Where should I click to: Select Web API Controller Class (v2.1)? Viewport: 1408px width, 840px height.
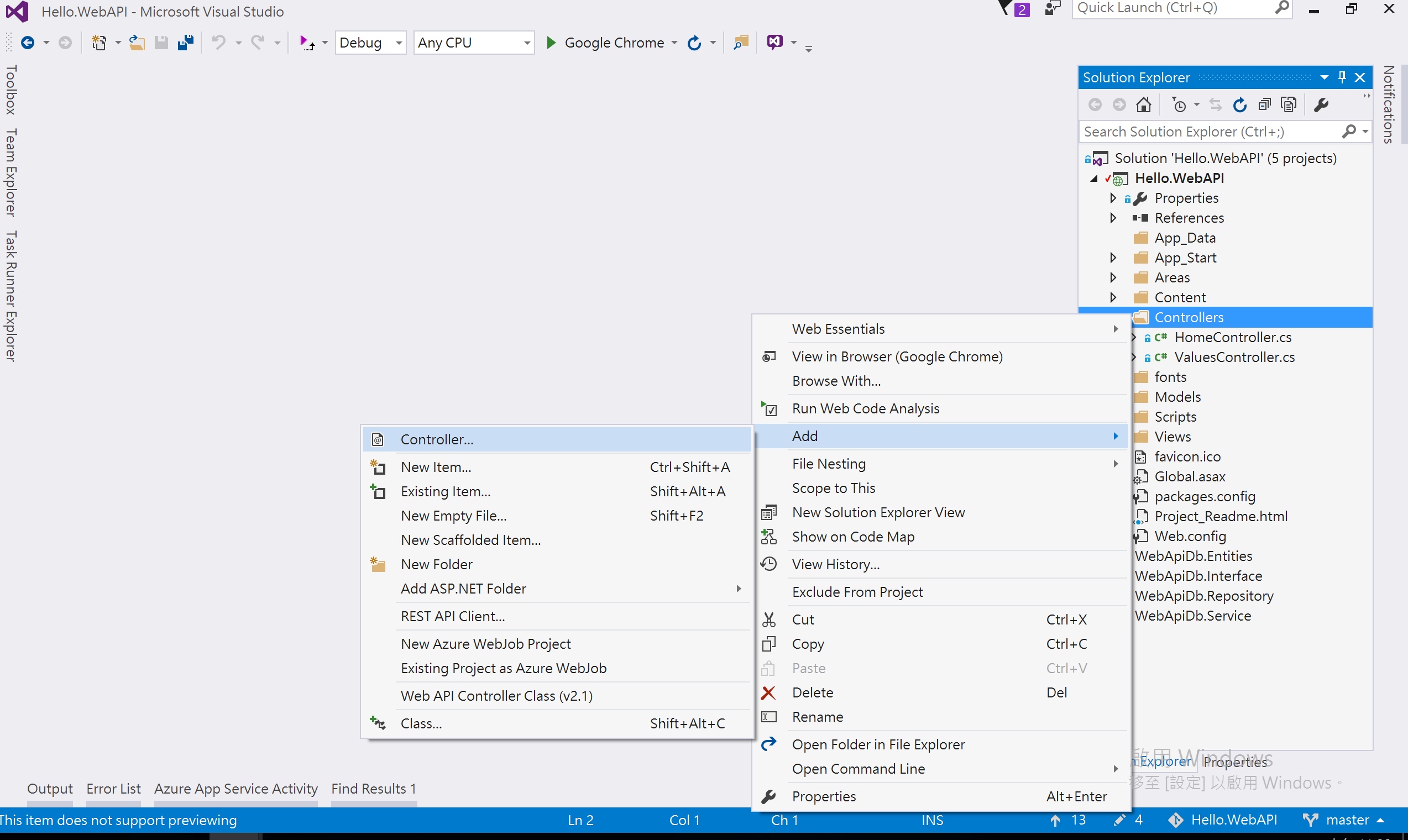pyautogui.click(x=557, y=696)
